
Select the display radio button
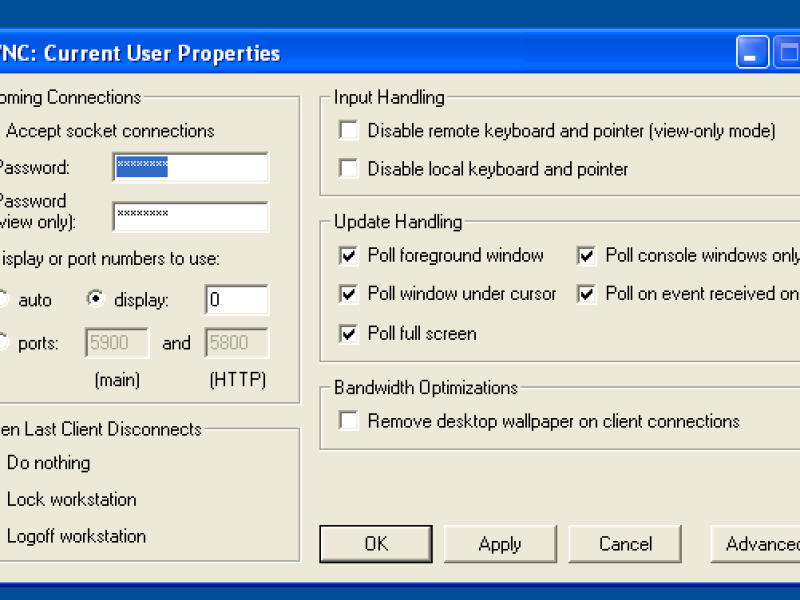[95, 299]
